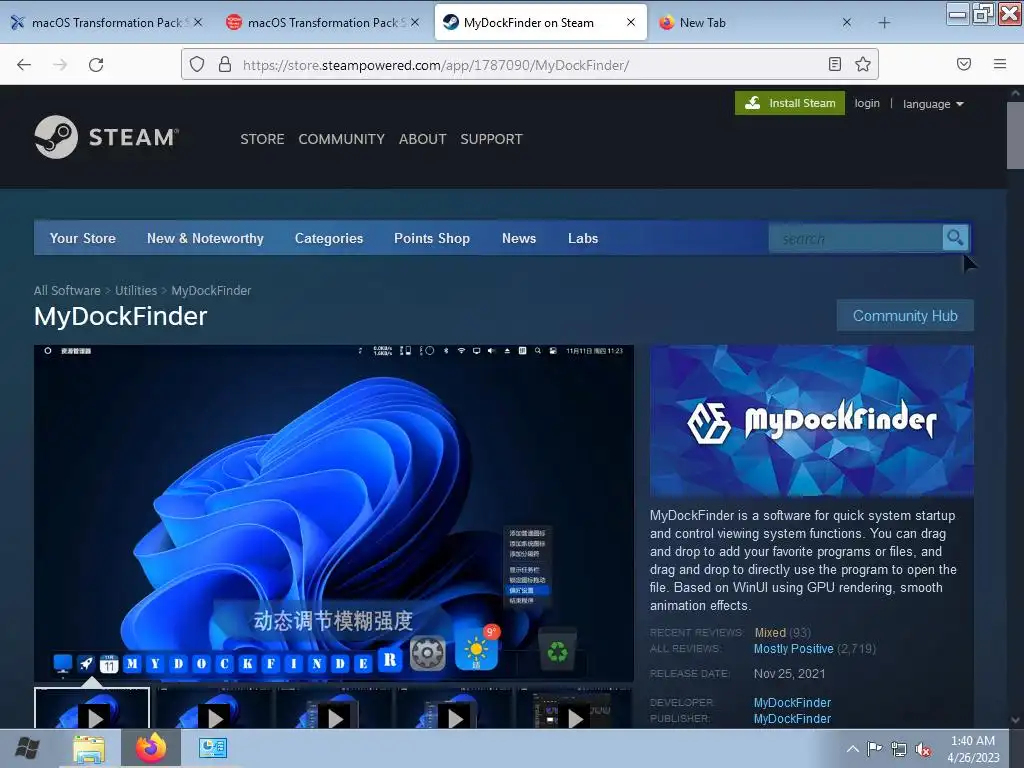Viewport: 1024px width, 768px height.
Task: Click the taskbar clock showing 1:40 AM
Action: [973, 749]
